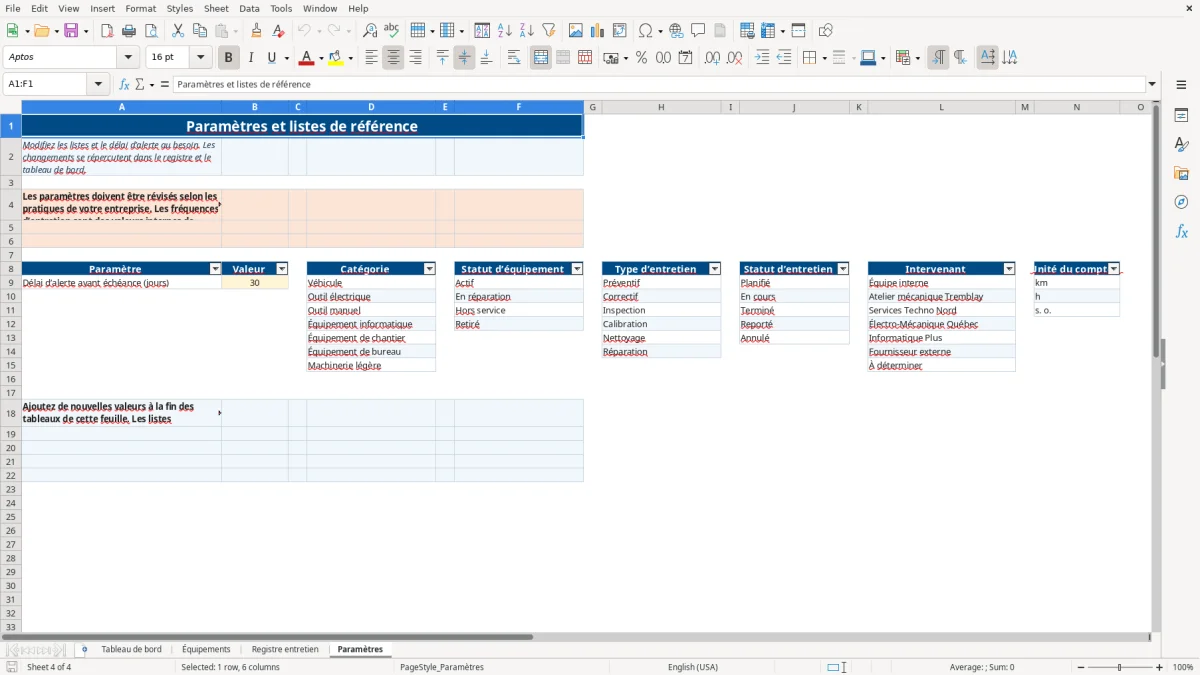Toggle Center Vertically alignment

[x=464, y=58]
